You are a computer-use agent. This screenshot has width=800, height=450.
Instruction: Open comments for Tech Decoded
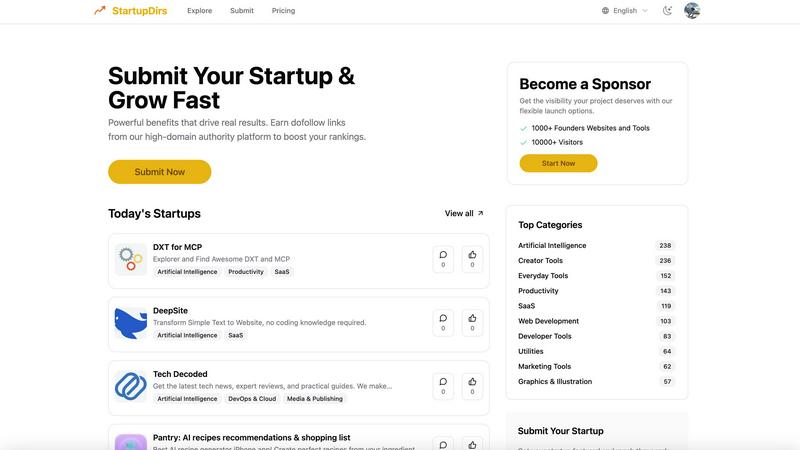click(x=443, y=385)
